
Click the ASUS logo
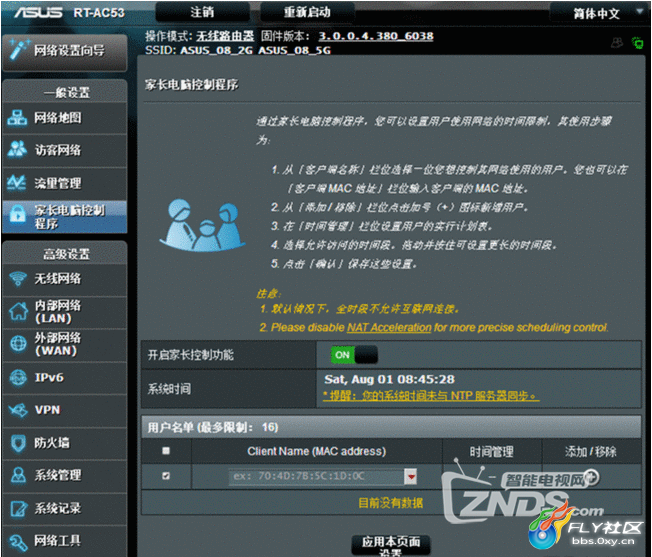39,12
